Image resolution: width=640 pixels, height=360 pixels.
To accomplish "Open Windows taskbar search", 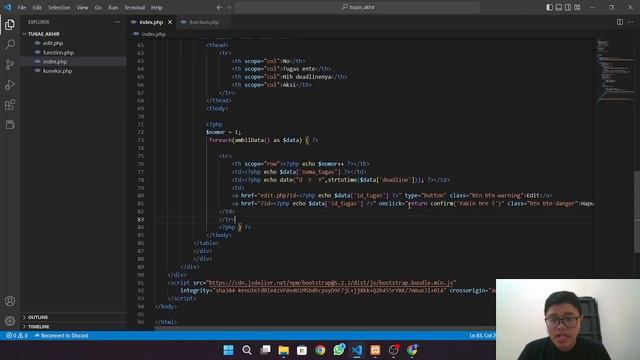I will coord(247,350).
